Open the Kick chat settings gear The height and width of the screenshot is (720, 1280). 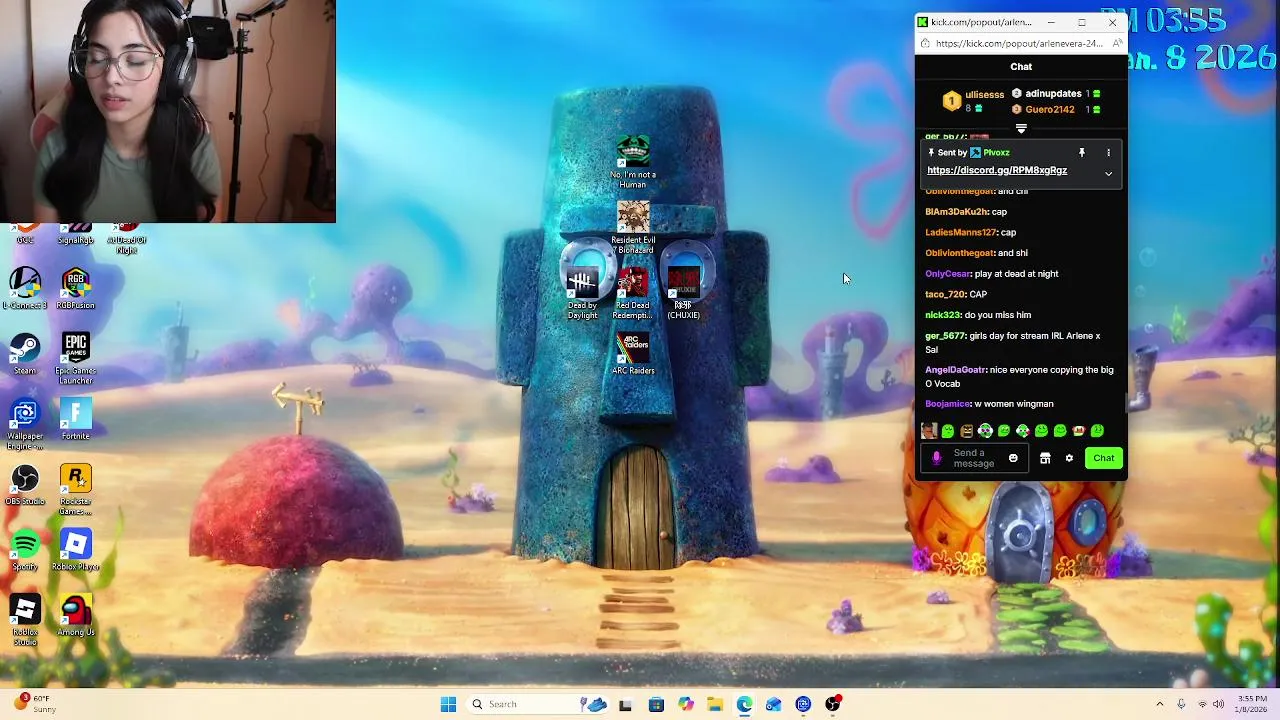[x=1069, y=458]
